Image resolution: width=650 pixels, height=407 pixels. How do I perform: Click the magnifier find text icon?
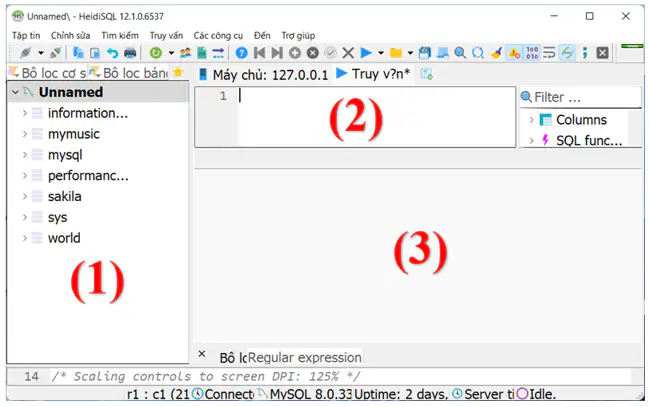coord(460,53)
